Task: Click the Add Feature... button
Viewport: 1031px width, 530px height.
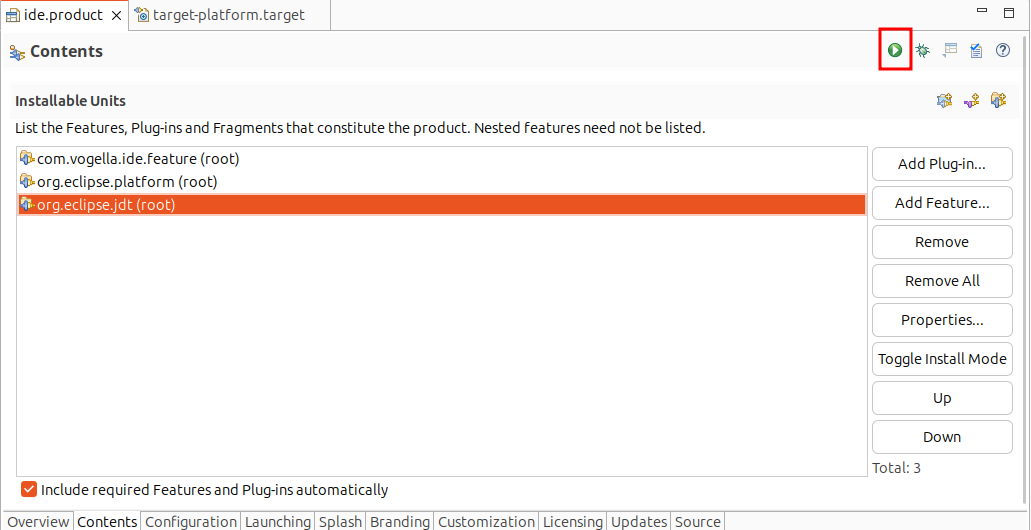Action: pos(942,203)
